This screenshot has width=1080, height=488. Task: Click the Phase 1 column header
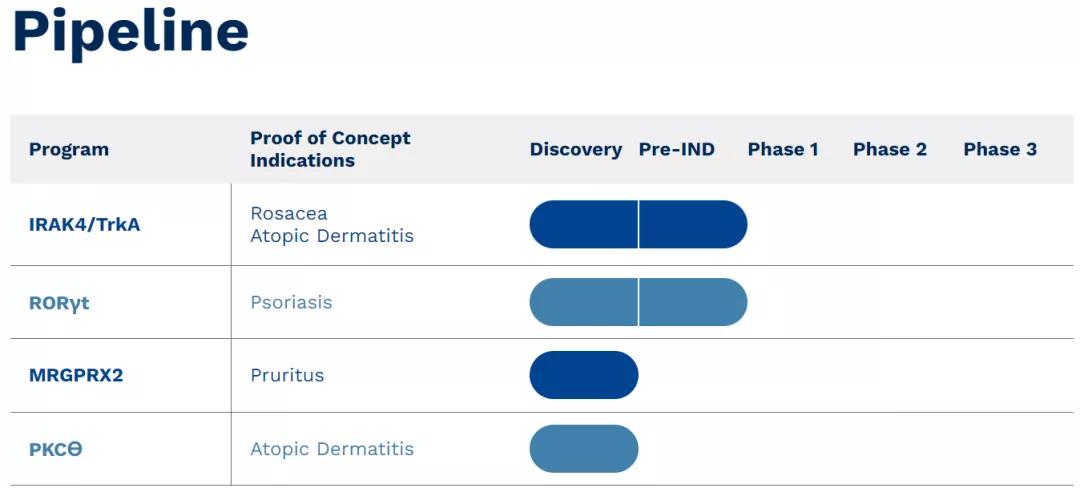pos(783,150)
